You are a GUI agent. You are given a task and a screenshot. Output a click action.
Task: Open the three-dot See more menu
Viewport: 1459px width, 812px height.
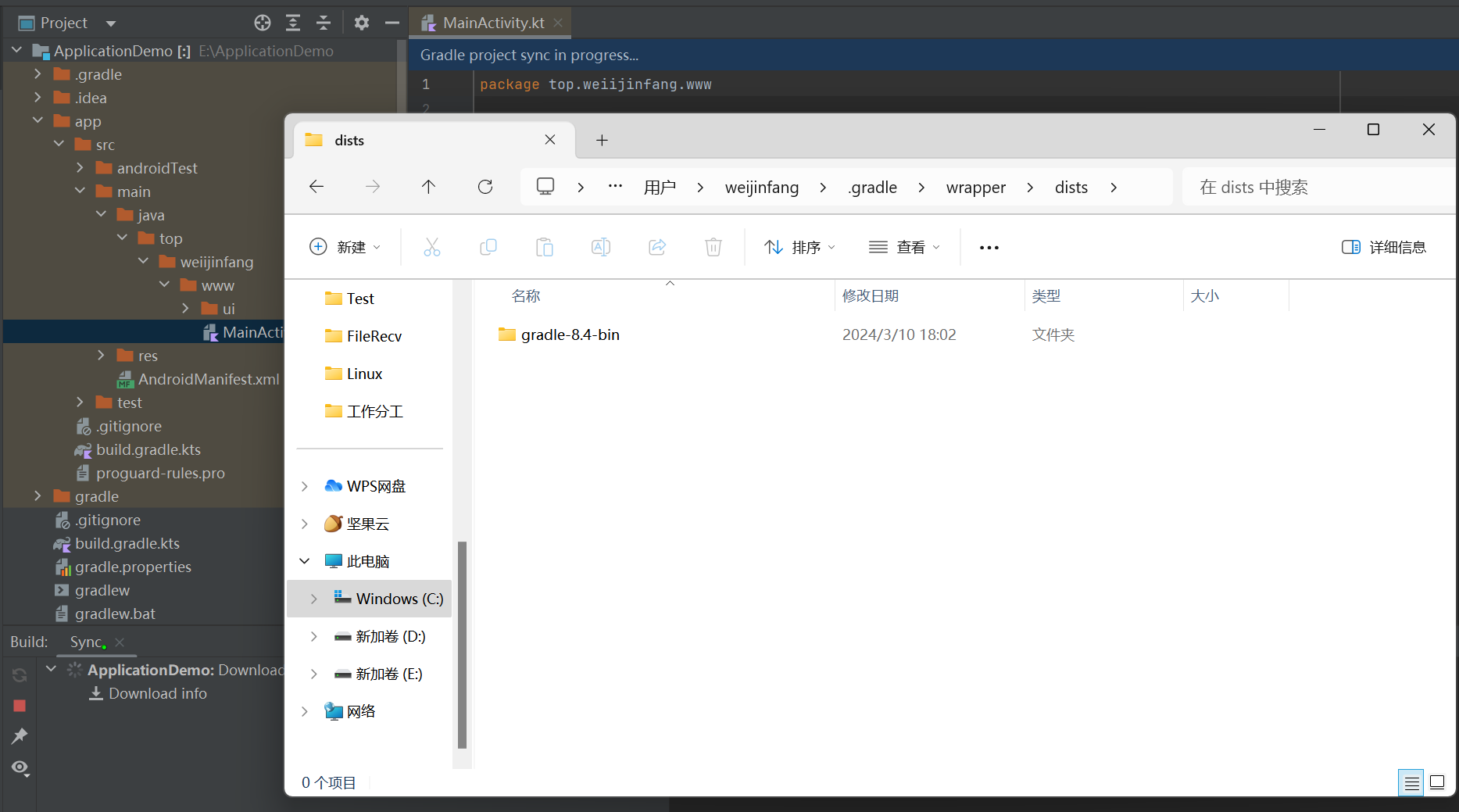[x=989, y=248]
